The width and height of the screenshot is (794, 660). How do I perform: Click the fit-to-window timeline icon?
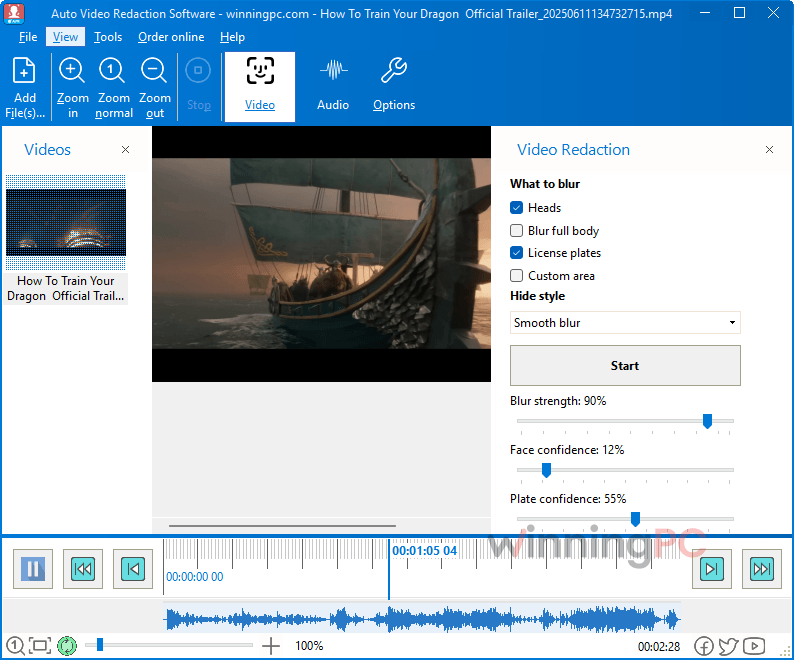click(40, 645)
